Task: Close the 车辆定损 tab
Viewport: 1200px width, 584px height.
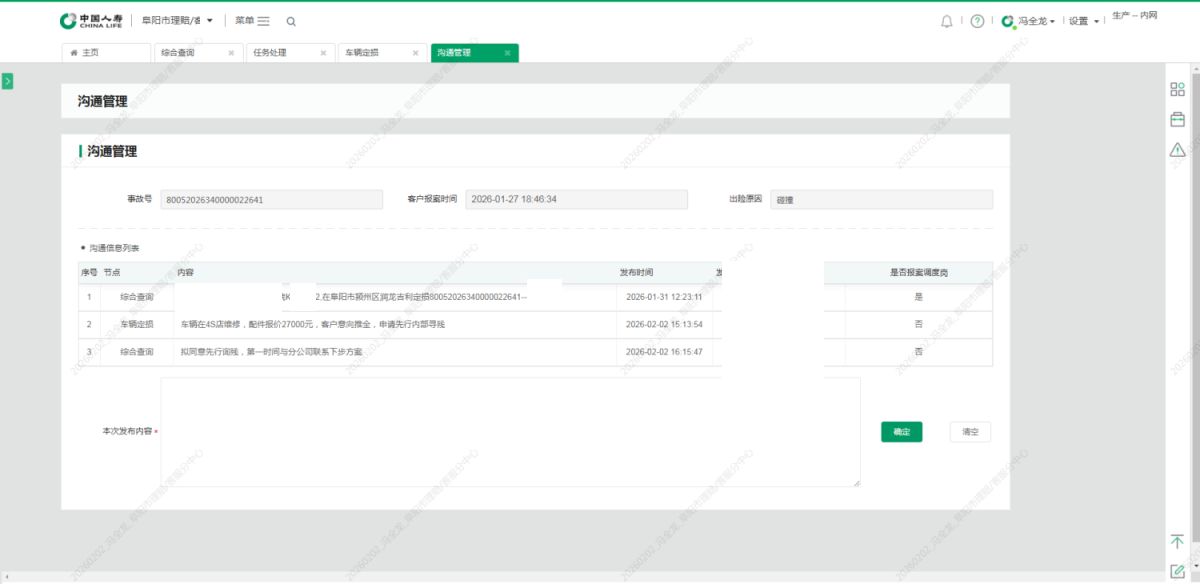Action: tap(415, 53)
